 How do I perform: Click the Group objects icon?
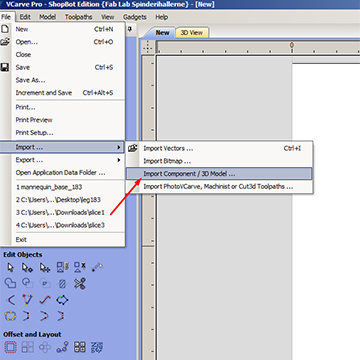tap(63, 267)
